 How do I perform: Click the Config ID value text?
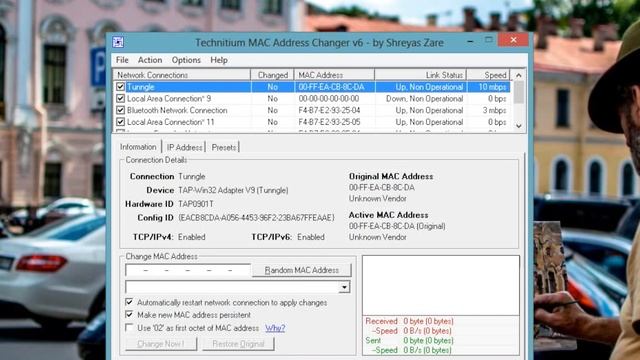(x=256, y=218)
